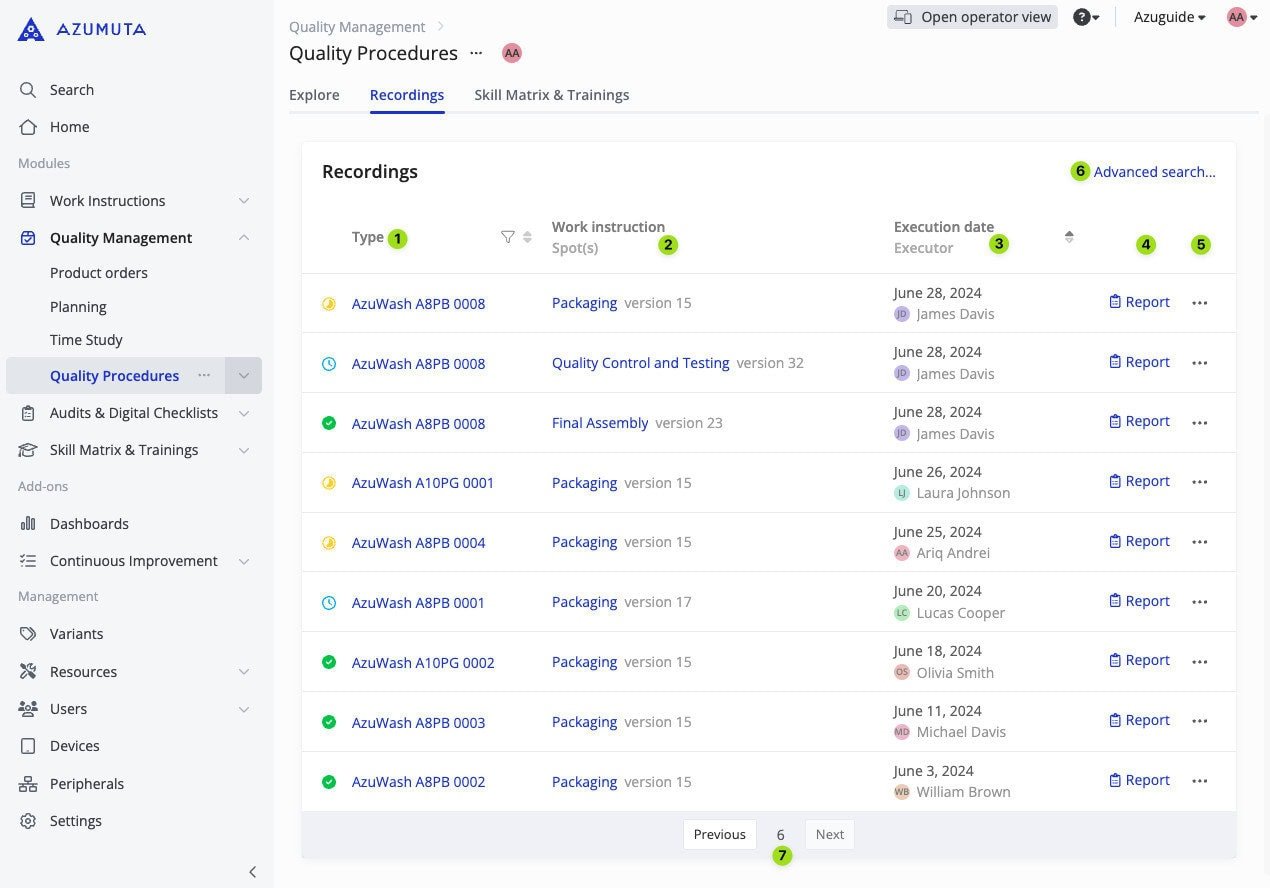The height and width of the screenshot is (888, 1270).
Task: Click the clock status icon for AzuWash A8PB 0001
Action: (329, 602)
